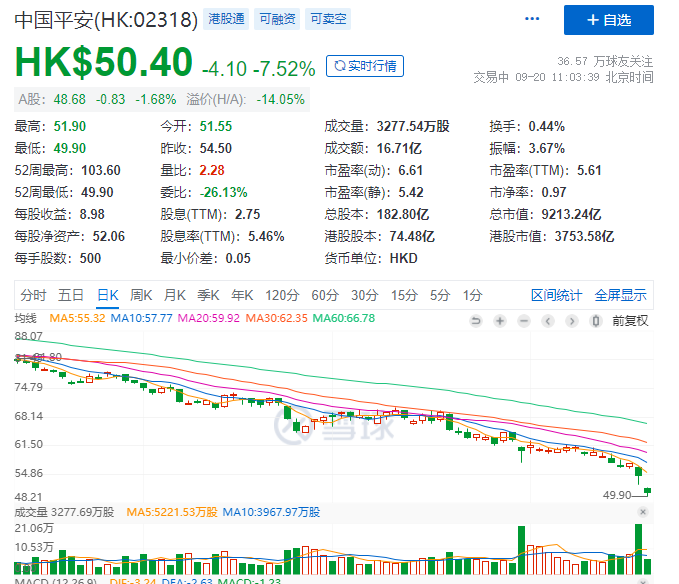Click the candlestick style icon
The image size is (679, 584).
click(596, 321)
